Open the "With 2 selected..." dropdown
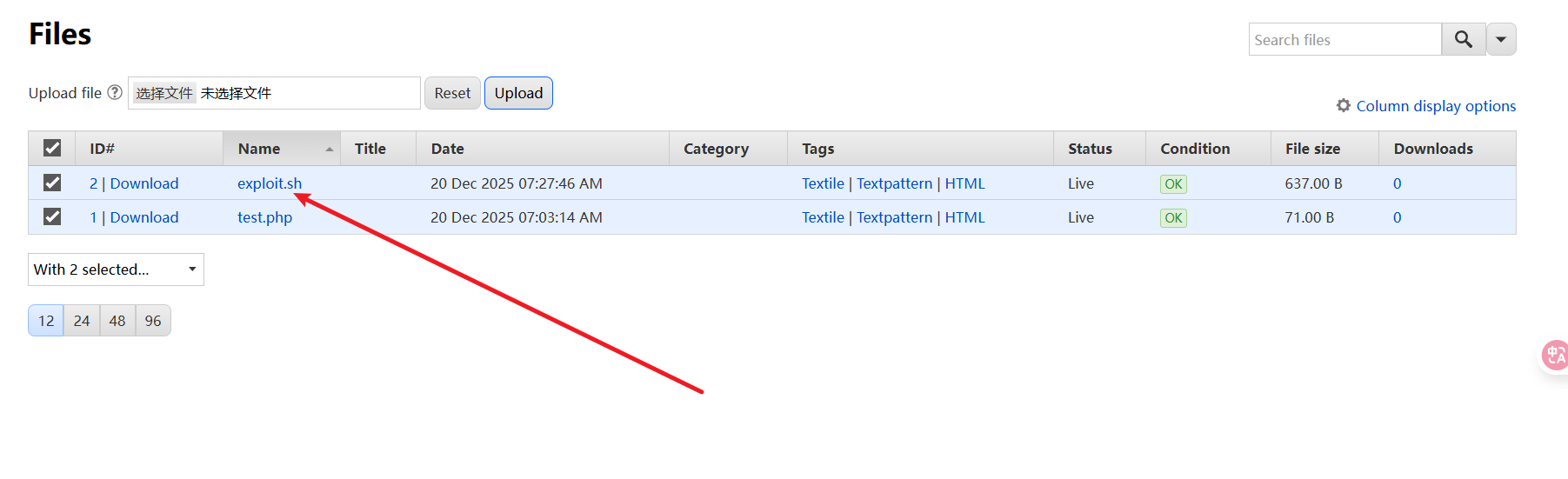The width and height of the screenshot is (1568, 479). [116, 269]
